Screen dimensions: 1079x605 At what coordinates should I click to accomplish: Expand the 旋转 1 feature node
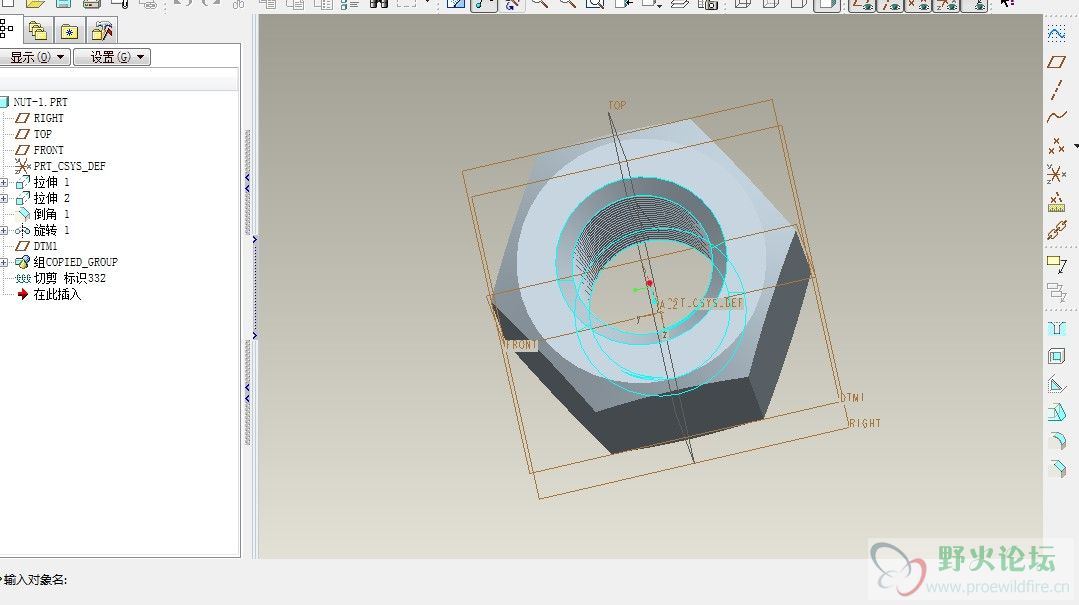tap(4, 231)
